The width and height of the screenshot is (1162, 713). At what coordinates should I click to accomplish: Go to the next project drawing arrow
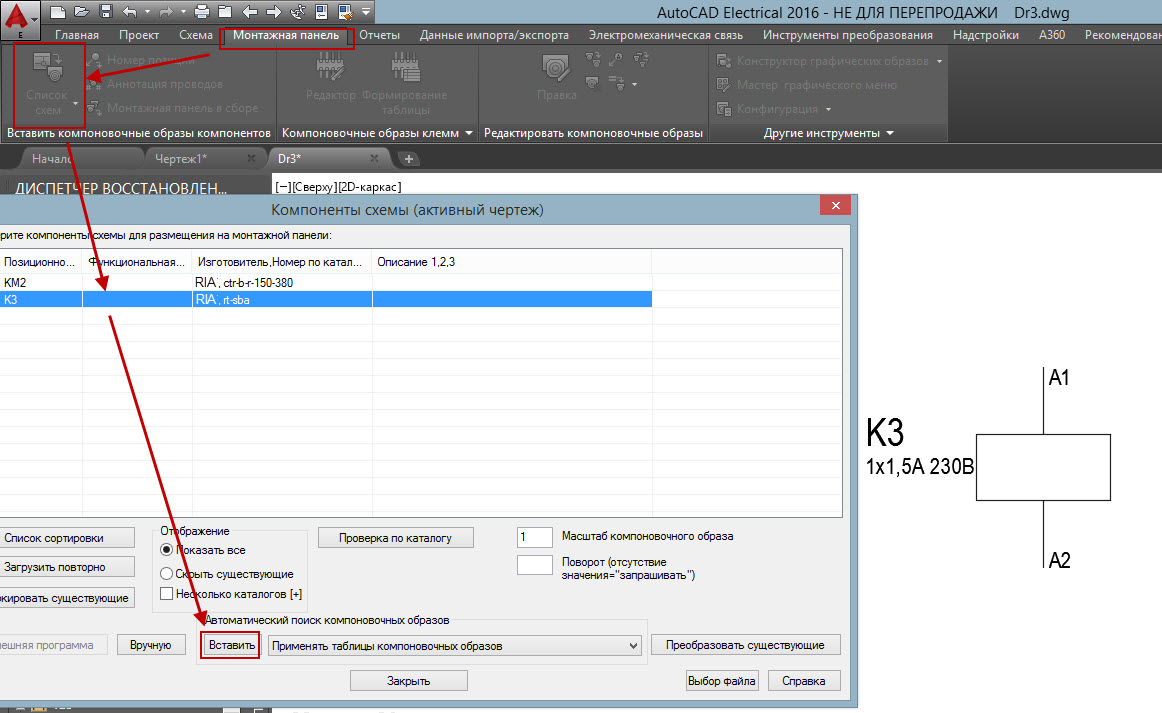tap(273, 12)
